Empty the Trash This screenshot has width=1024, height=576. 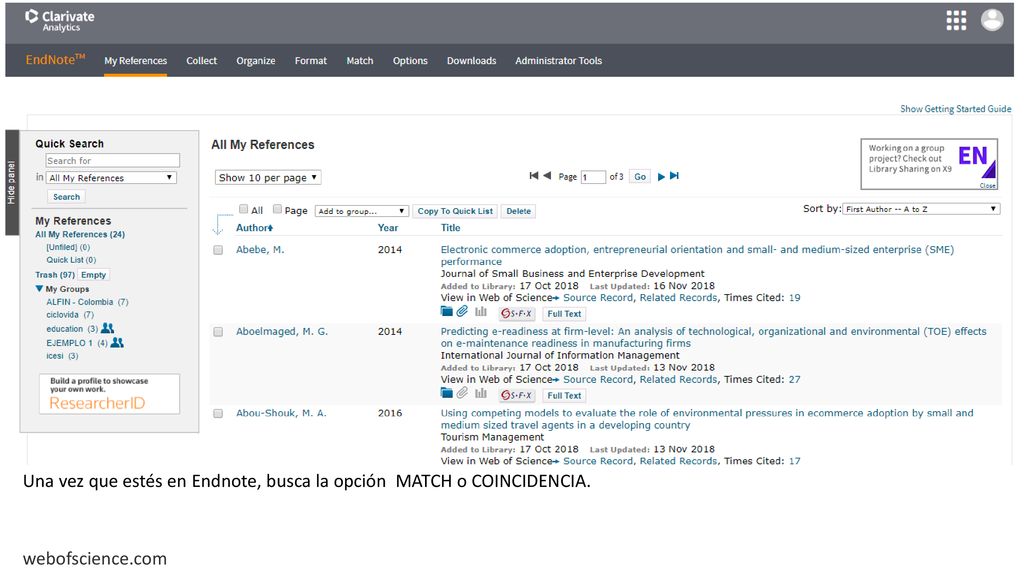coord(93,275)
